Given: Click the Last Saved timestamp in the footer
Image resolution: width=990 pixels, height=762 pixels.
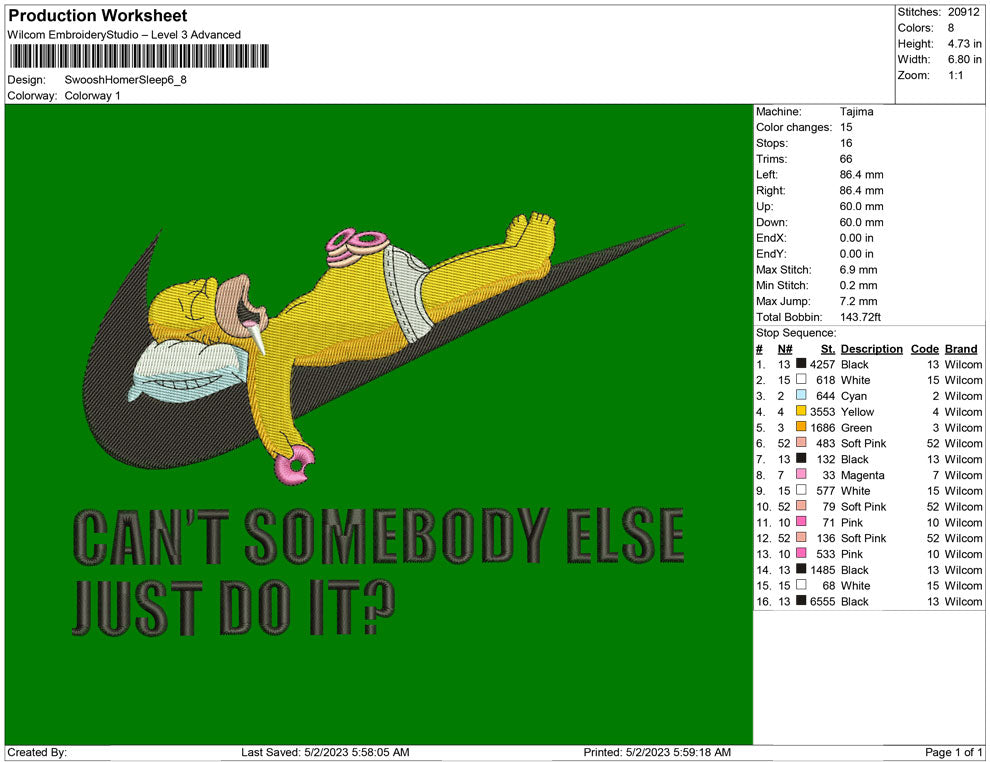Looking at the screenshot, I should coord(325,753).
